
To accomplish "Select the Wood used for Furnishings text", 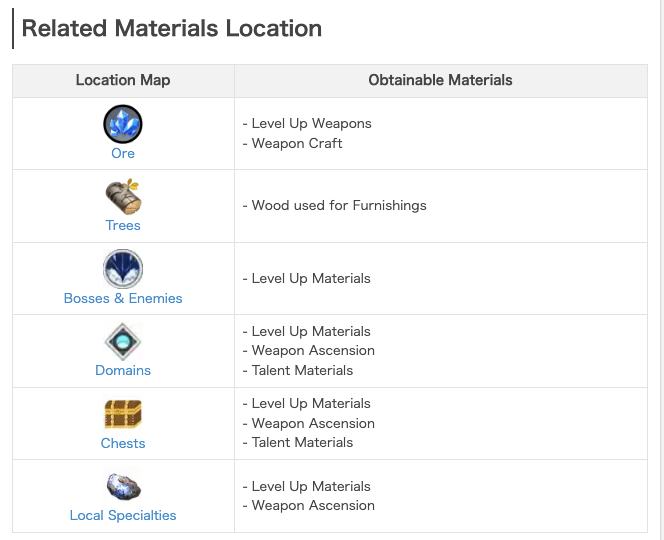I will tap(339, 205).
